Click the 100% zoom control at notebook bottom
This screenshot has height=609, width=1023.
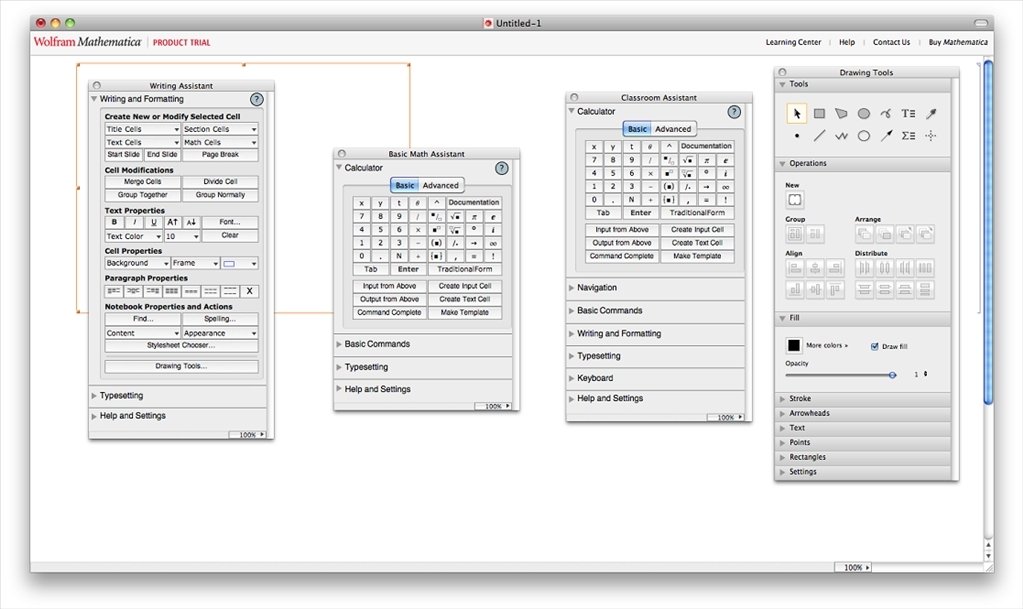click(x=852, y=567)
